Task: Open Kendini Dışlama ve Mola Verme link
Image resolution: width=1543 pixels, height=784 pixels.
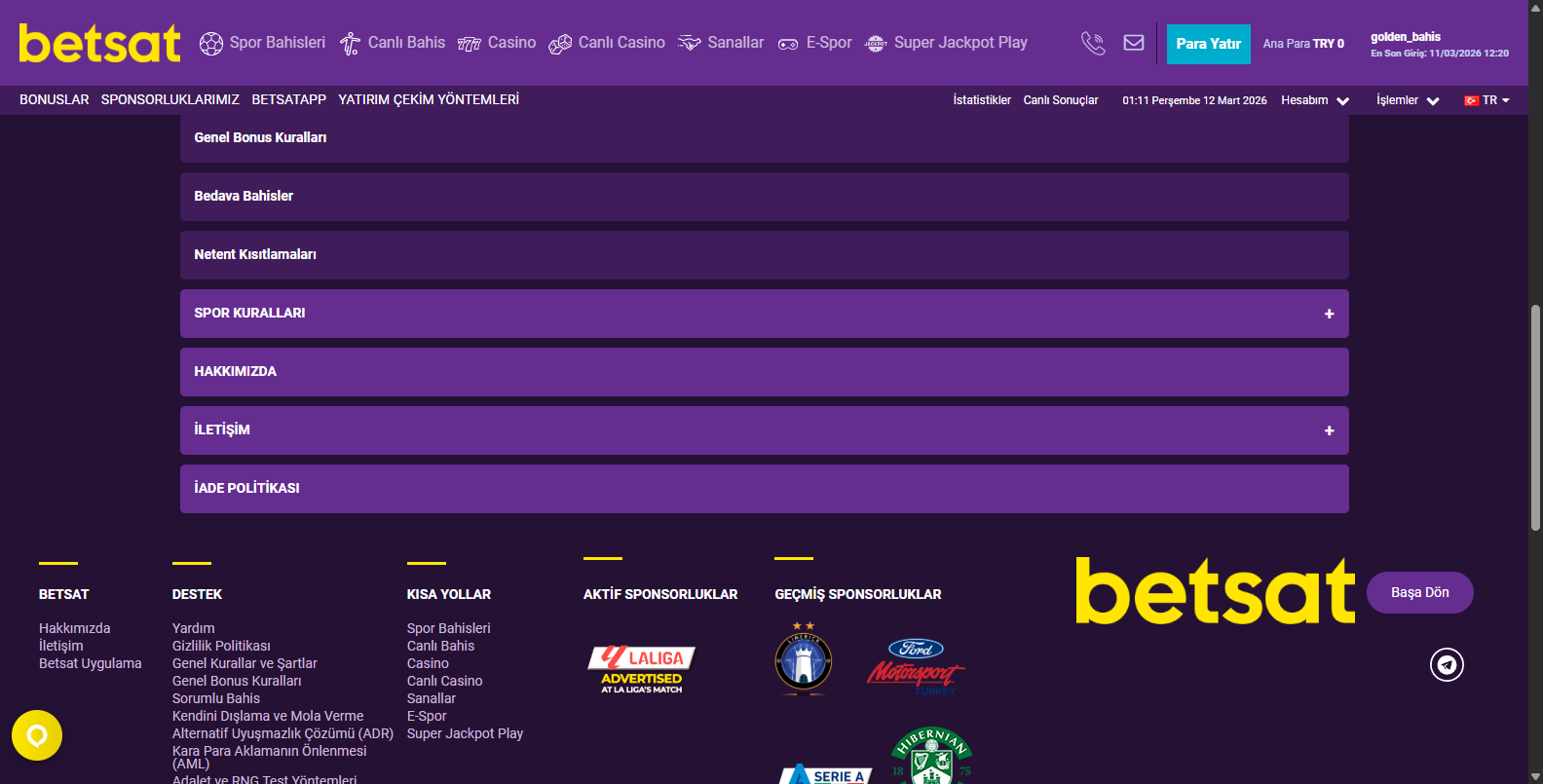Action: click(268, 716)
